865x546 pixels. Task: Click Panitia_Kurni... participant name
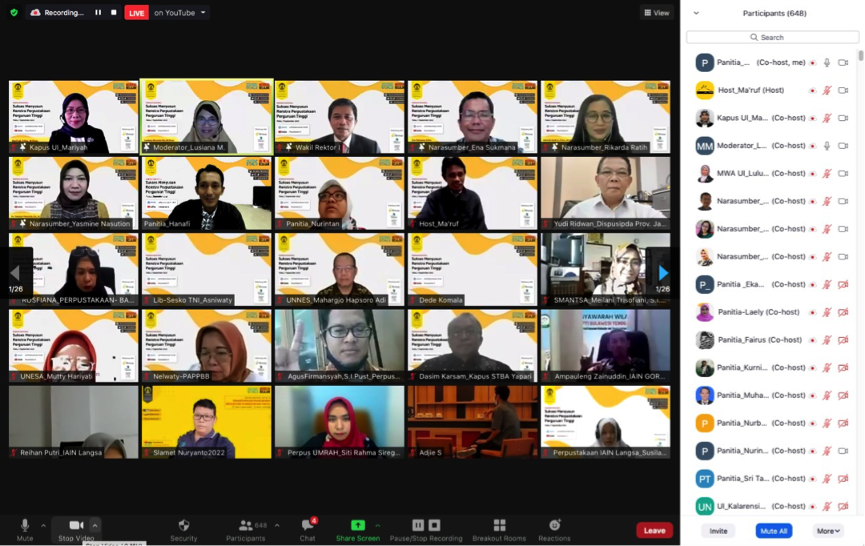[742, 367]
